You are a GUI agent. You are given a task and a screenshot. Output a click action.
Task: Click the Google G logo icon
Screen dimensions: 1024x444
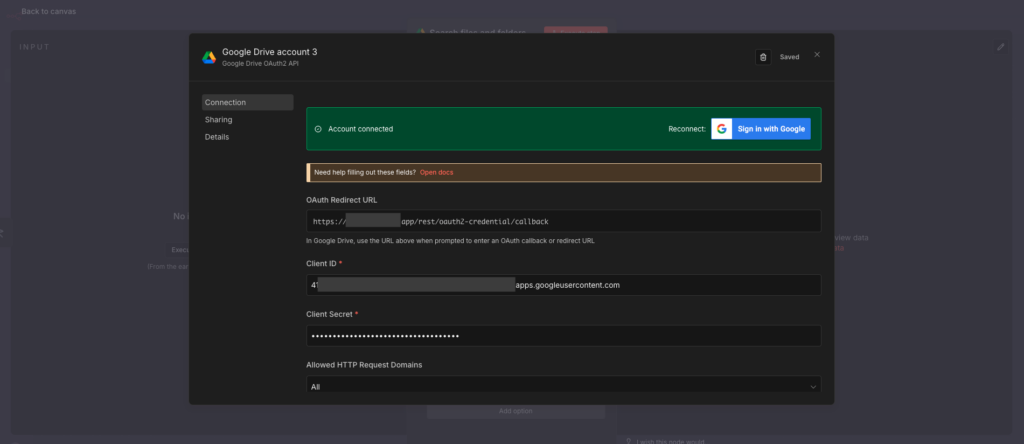[722, 129]
